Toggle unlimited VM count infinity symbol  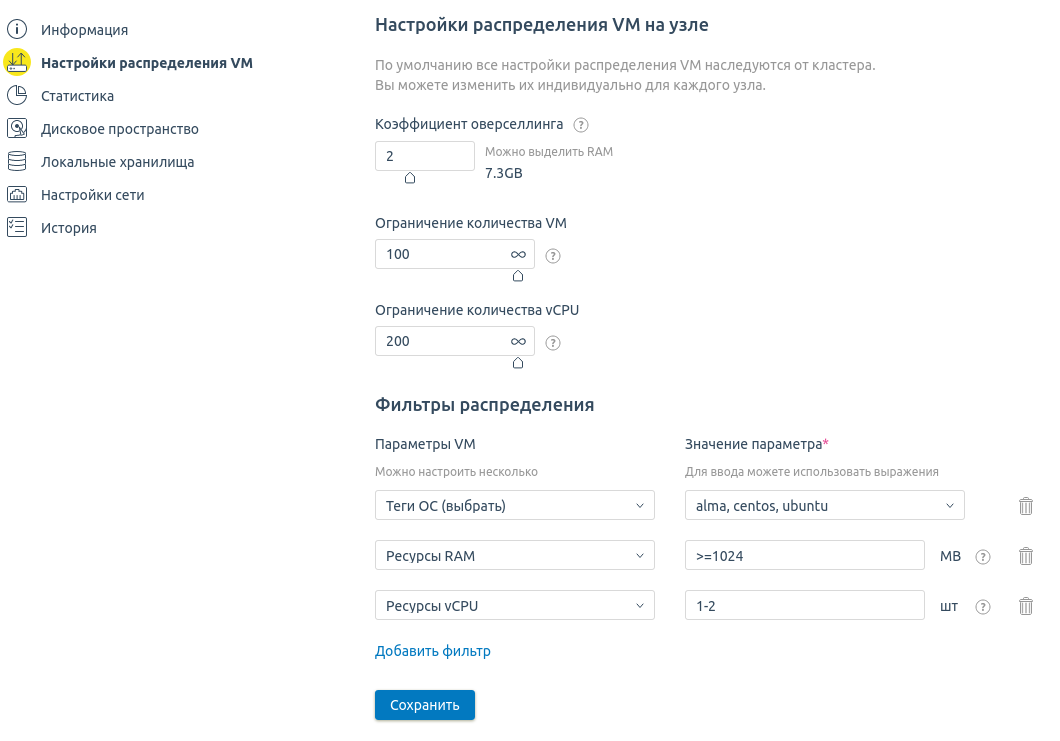[x=518, y=255]
